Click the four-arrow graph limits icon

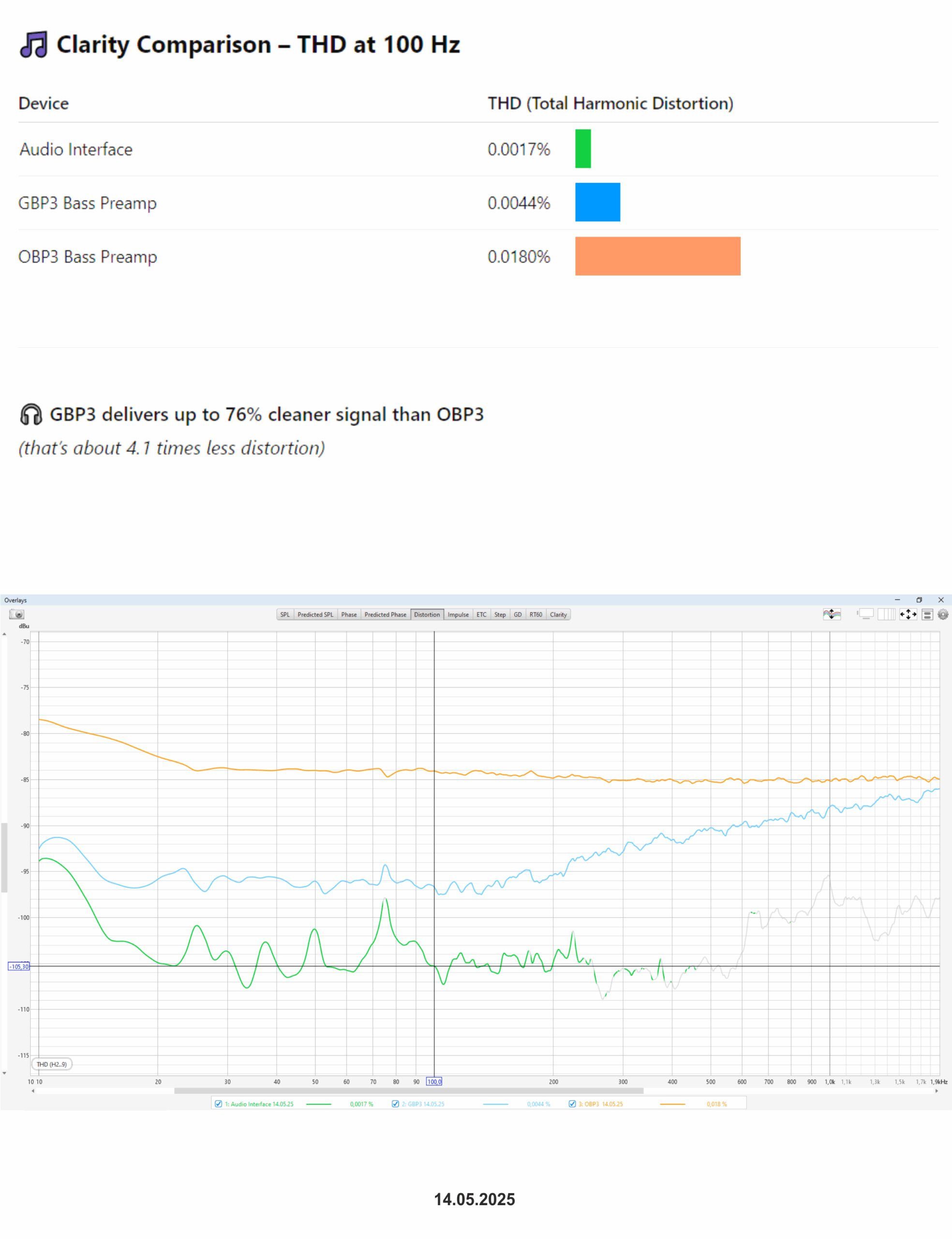(x=908, y=614)
